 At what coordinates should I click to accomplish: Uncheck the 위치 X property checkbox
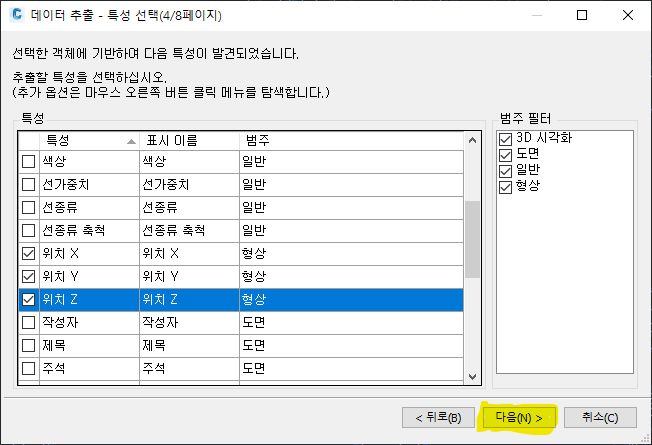28,253
